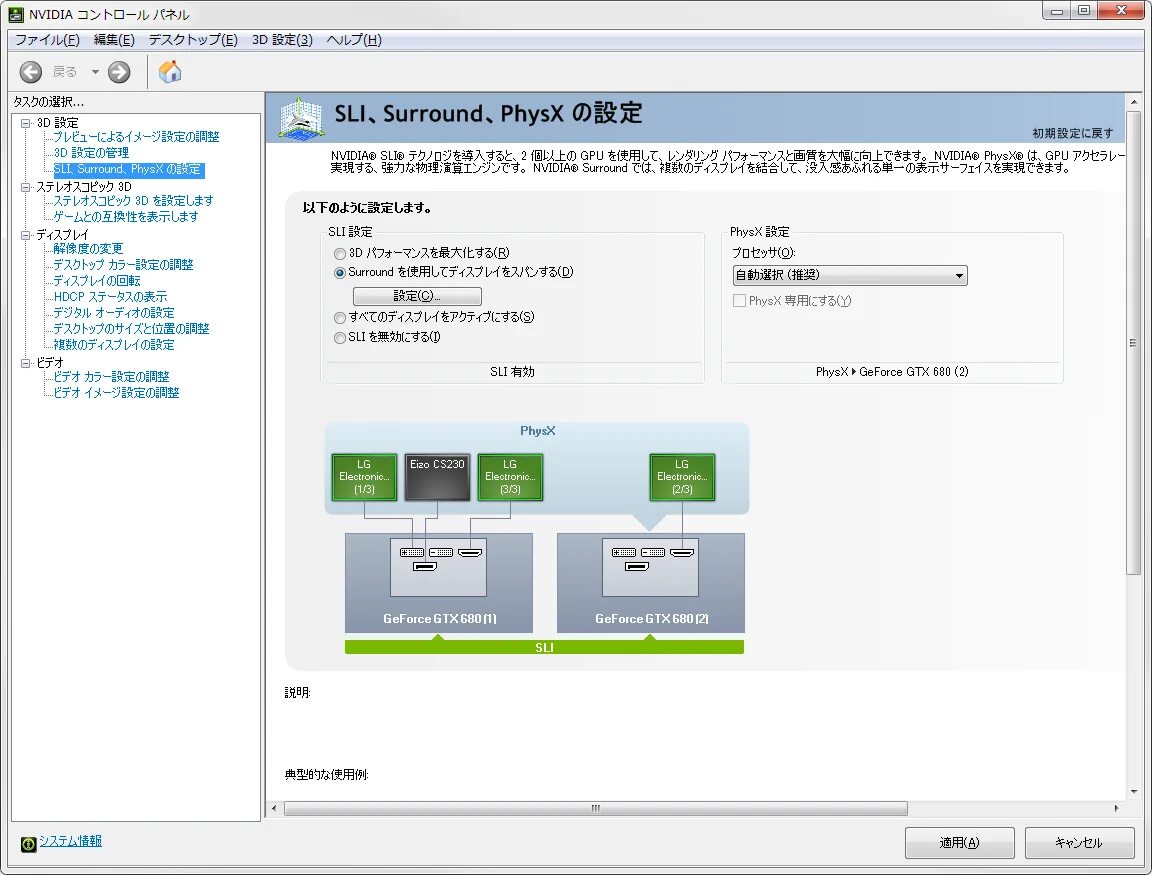Image resolution: width=1152 pixels, height=875 pixels.
Task: Select the LG Electronic (3/3) display tile
Action: tap(510, 478)
